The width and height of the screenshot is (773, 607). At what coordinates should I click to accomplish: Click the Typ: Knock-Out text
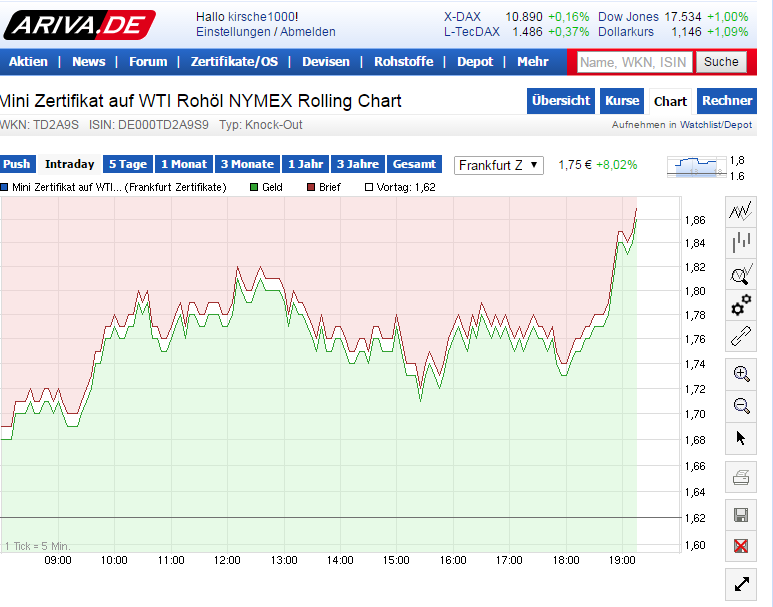tap(260, 125)
